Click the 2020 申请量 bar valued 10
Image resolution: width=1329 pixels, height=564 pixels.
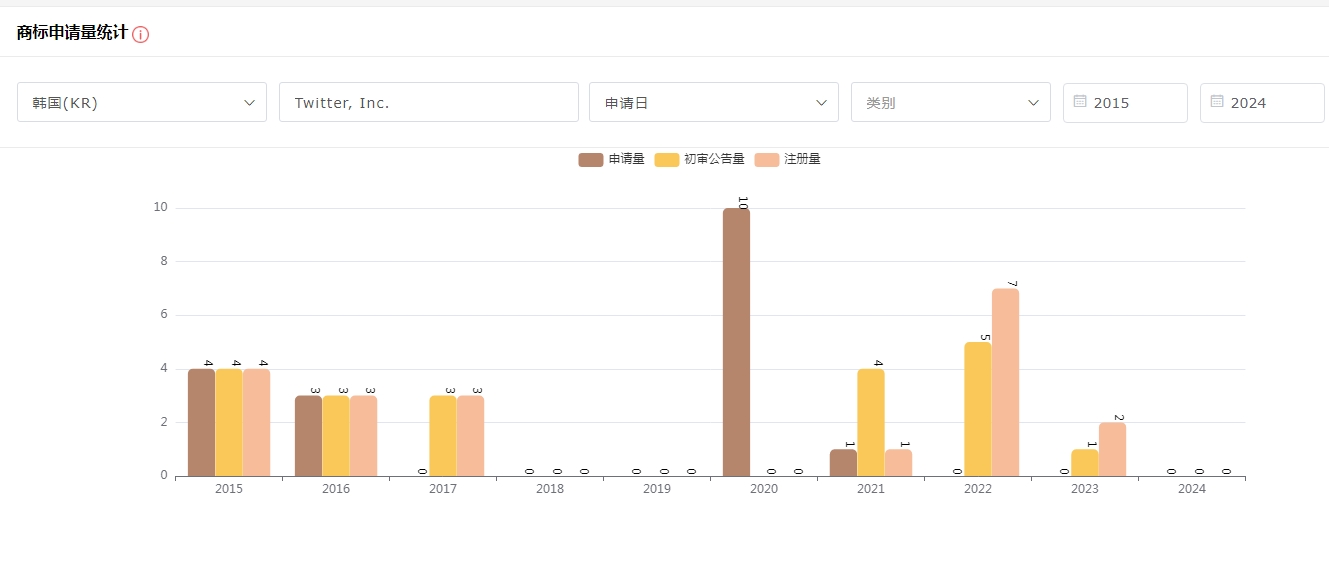pyautogui.click(x=736, y=342)
